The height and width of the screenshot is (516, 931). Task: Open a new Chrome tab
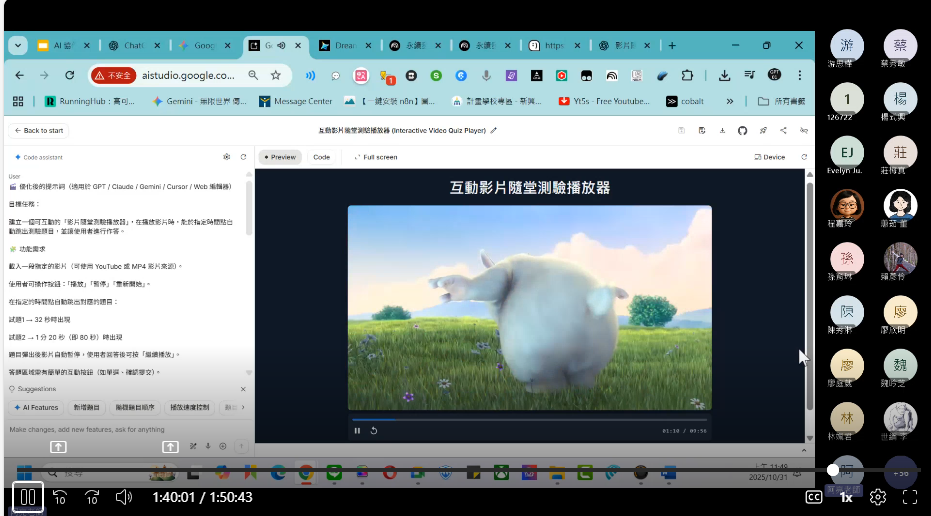672,46
